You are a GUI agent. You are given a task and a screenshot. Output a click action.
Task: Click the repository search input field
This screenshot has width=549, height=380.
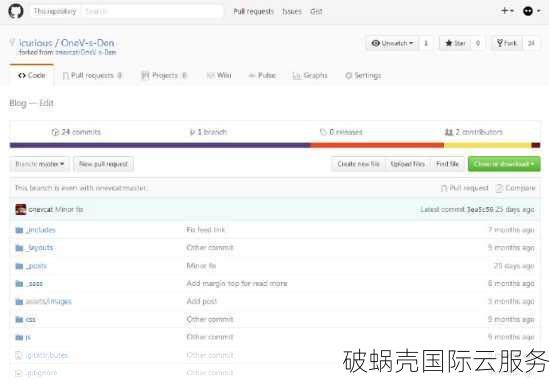click(x=153, y=11)
